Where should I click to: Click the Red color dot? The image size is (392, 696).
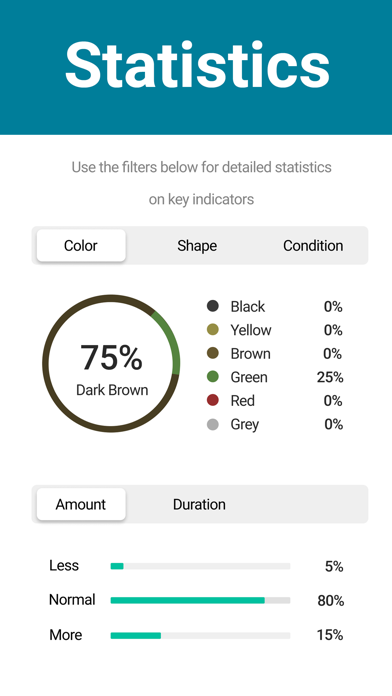pyautogui.click(x=213, y=400)
